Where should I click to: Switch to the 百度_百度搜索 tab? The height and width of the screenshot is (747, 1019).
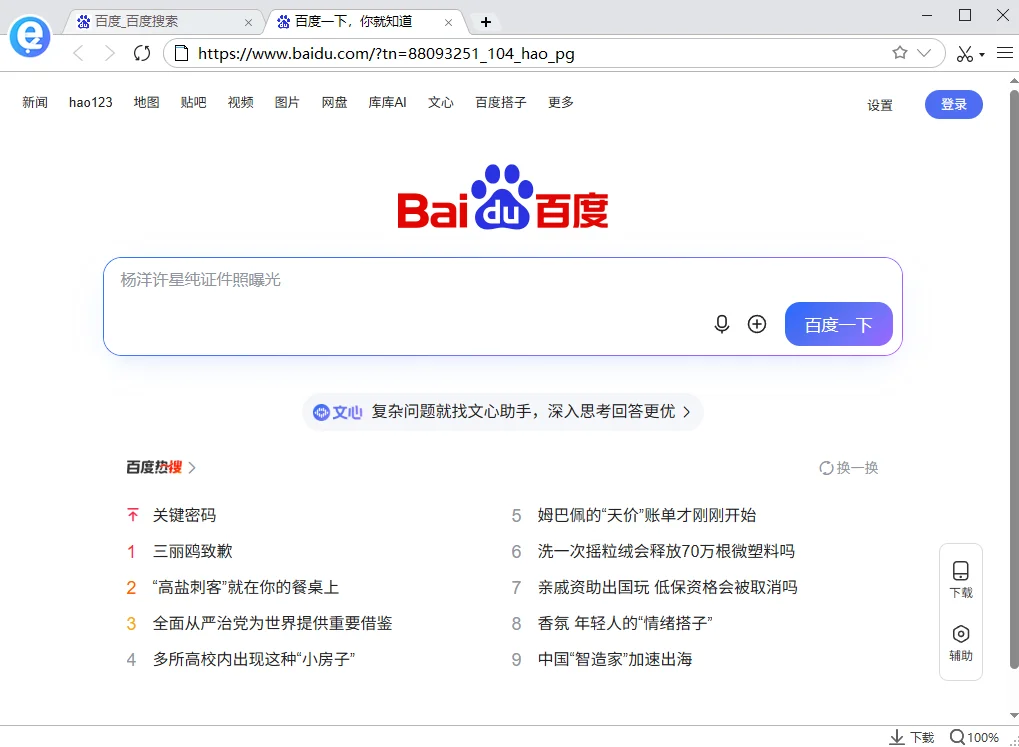[162, 22]
